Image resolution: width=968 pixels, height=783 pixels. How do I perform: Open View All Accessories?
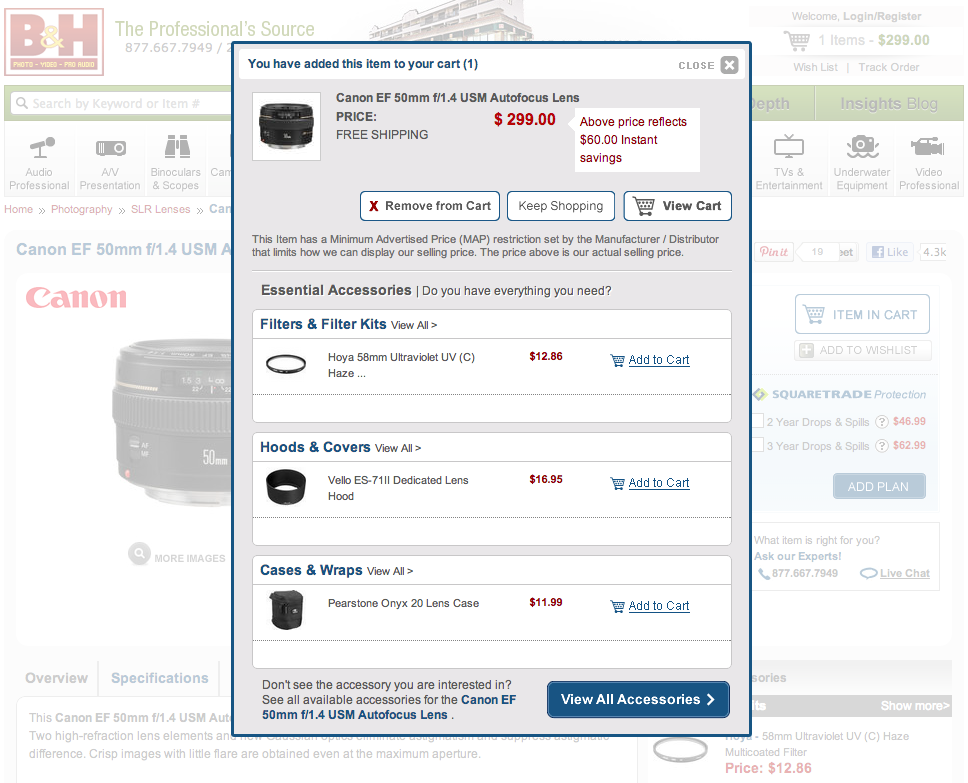point(638,699)
